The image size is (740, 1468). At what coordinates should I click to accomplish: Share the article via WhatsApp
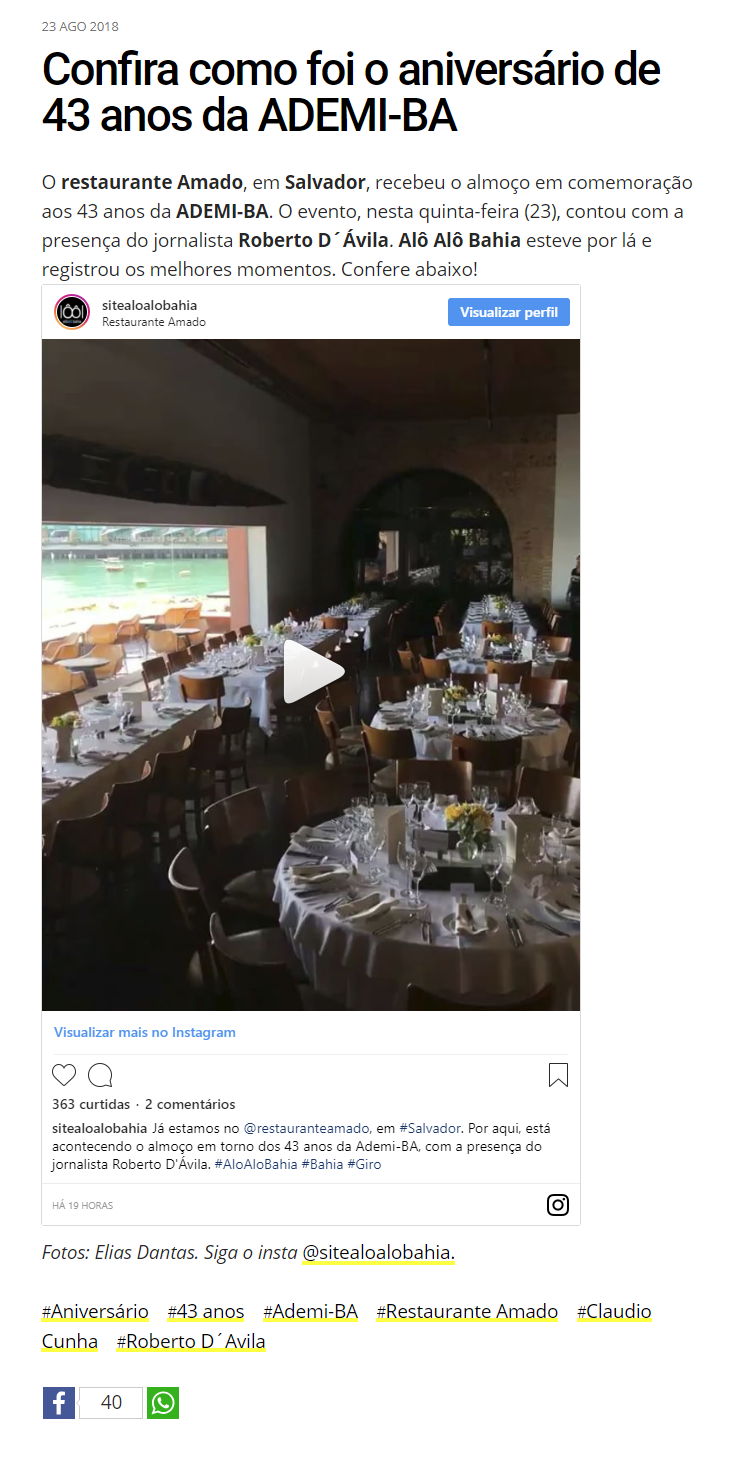[x=163, y=1403]
